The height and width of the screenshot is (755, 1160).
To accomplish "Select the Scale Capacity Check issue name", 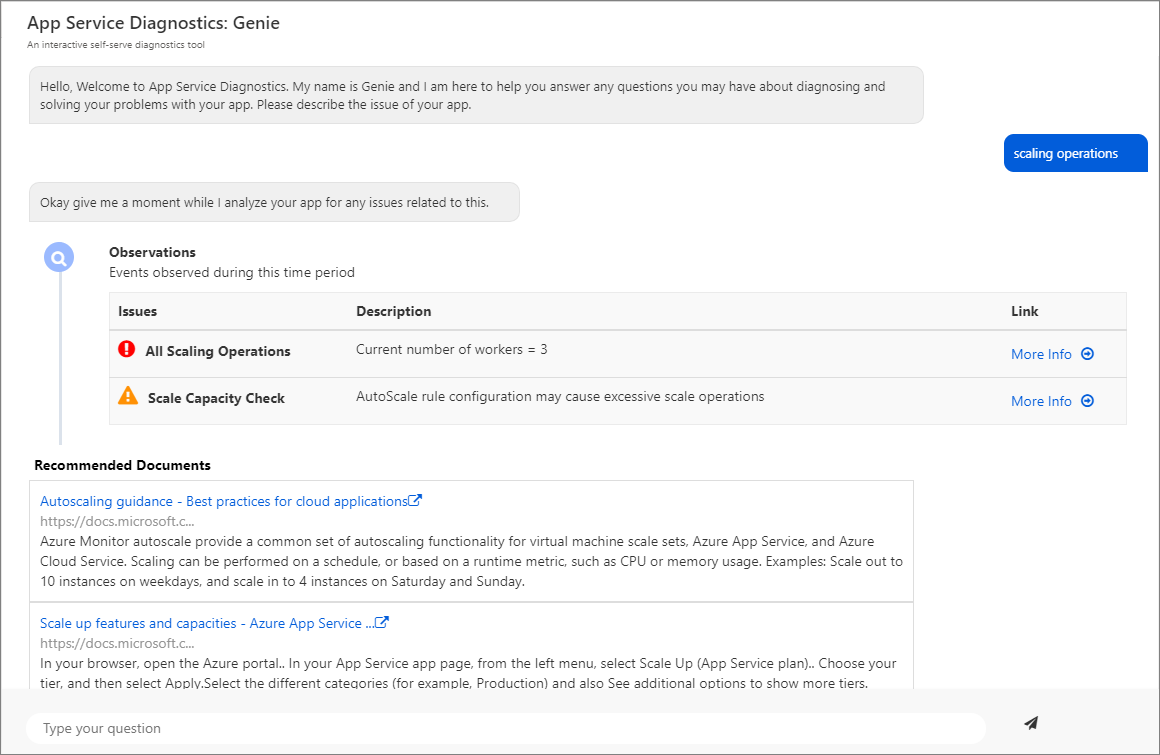I will tap(216, 398).
